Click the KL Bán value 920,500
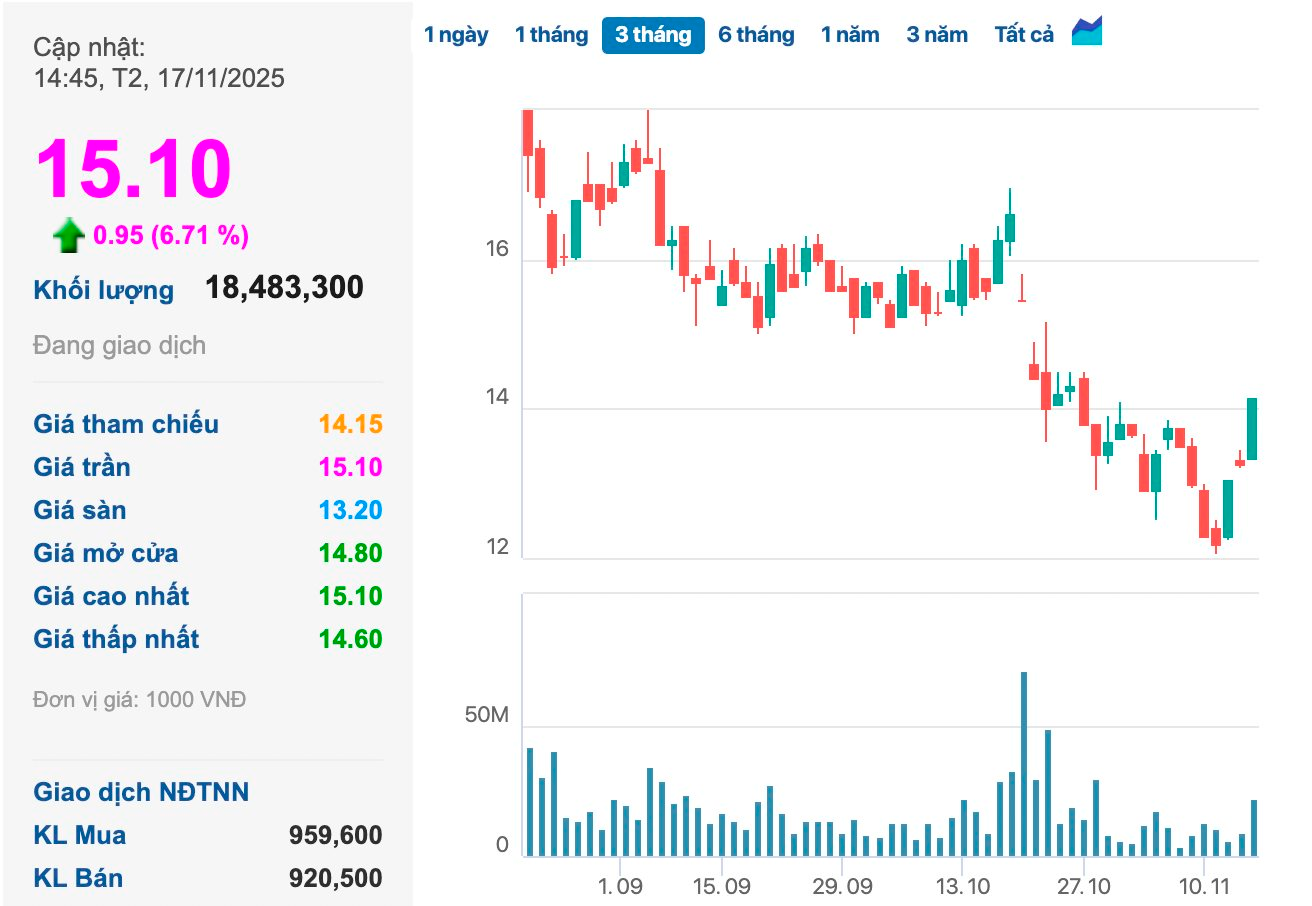The image size is (1312, 906). tap(335, 878)
